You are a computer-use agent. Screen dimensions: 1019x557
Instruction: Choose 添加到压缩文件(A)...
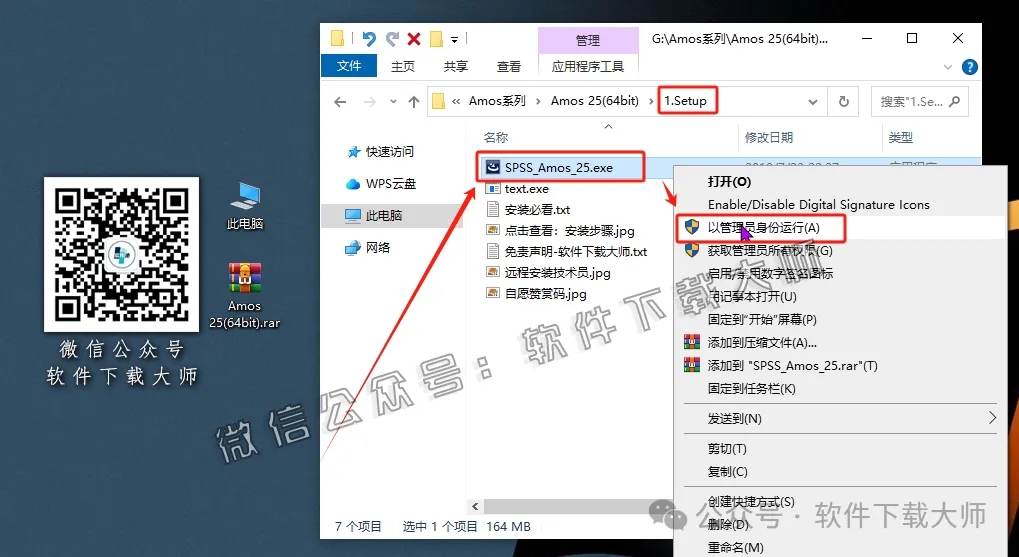coord(762,343)
